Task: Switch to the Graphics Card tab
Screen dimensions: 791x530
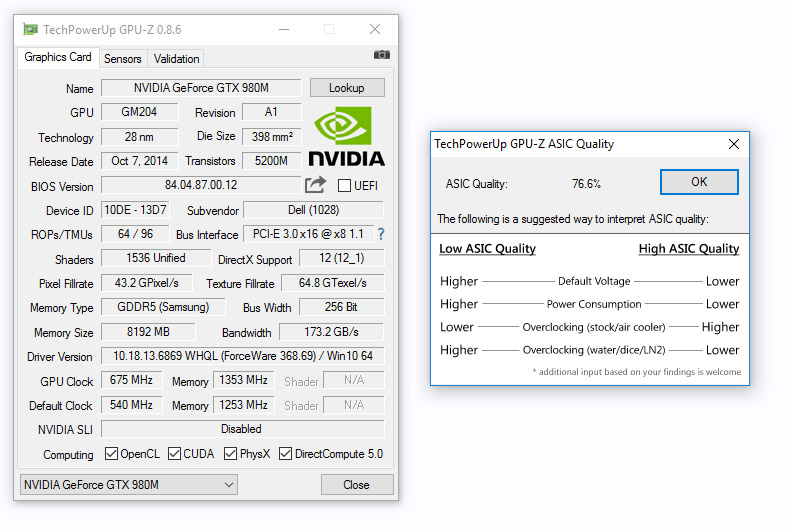Action: pyautogui.click(x=58, y=57)
